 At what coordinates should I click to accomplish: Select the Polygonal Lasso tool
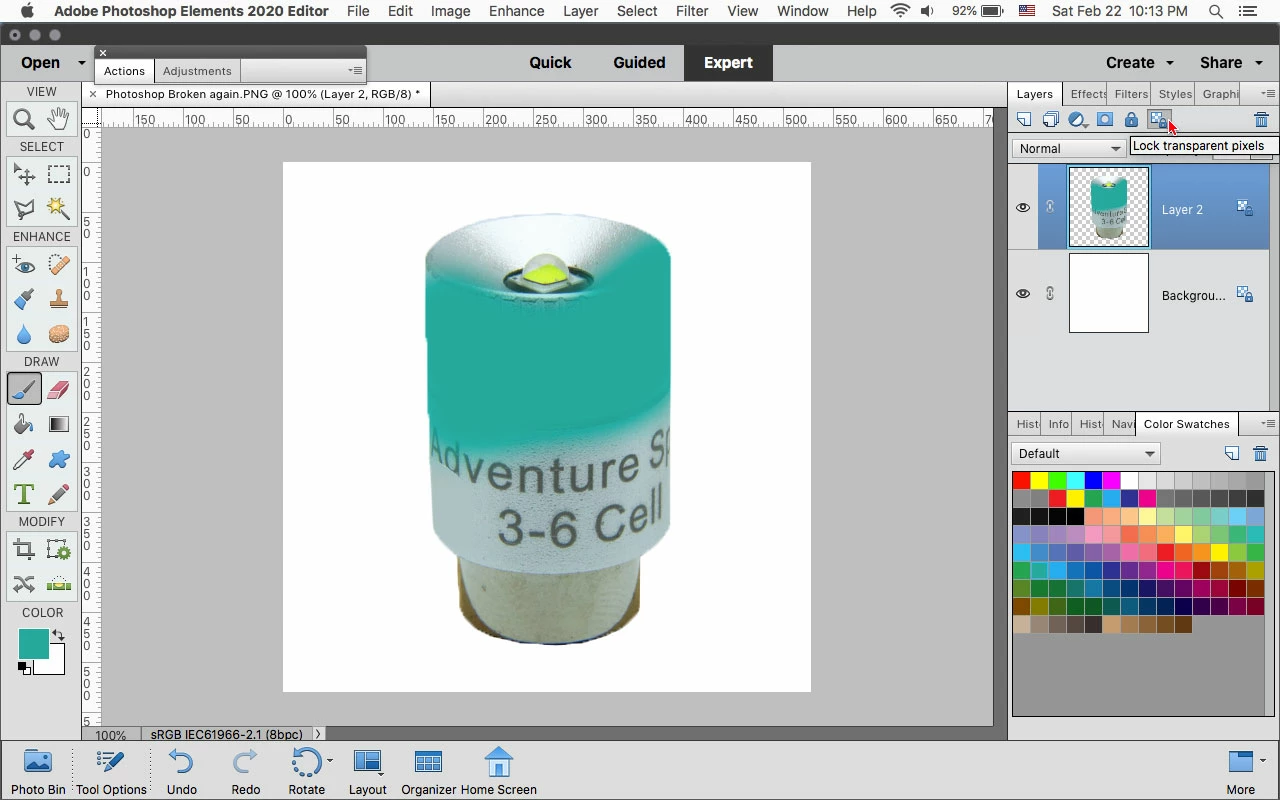(x=24, y=208)
